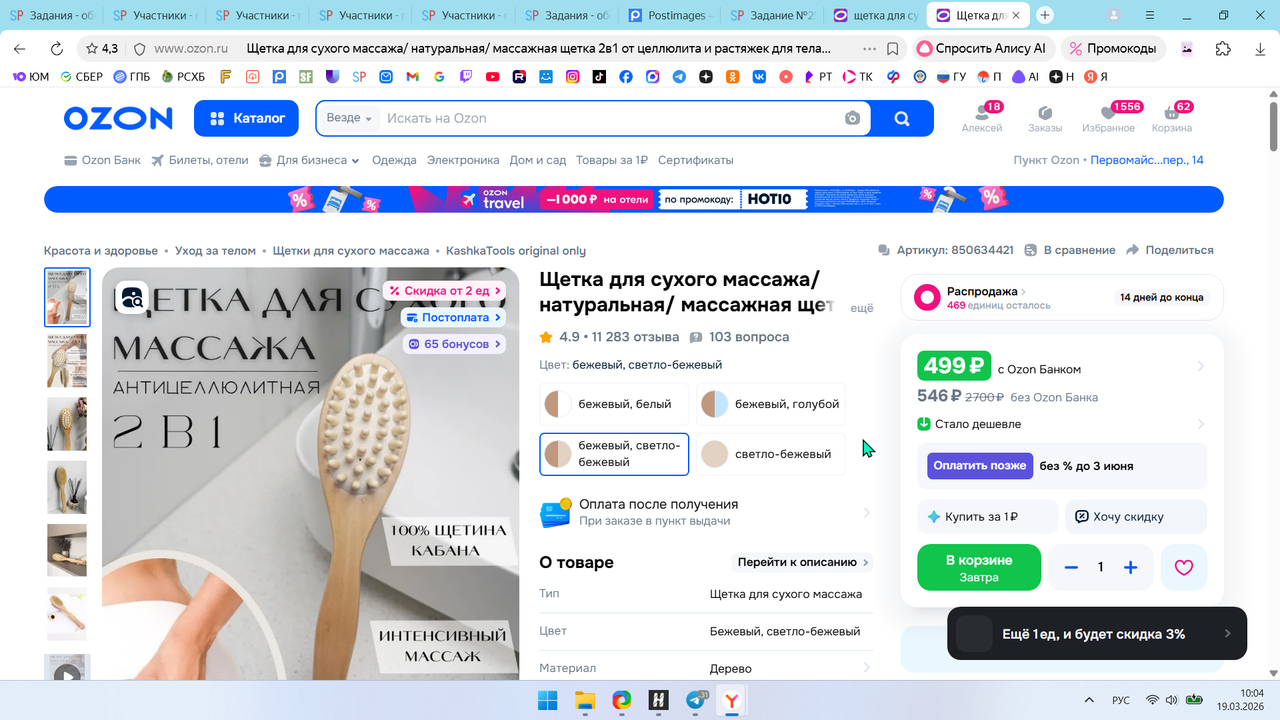Expand truncated product title with ещё

click(x=862, y=309)
